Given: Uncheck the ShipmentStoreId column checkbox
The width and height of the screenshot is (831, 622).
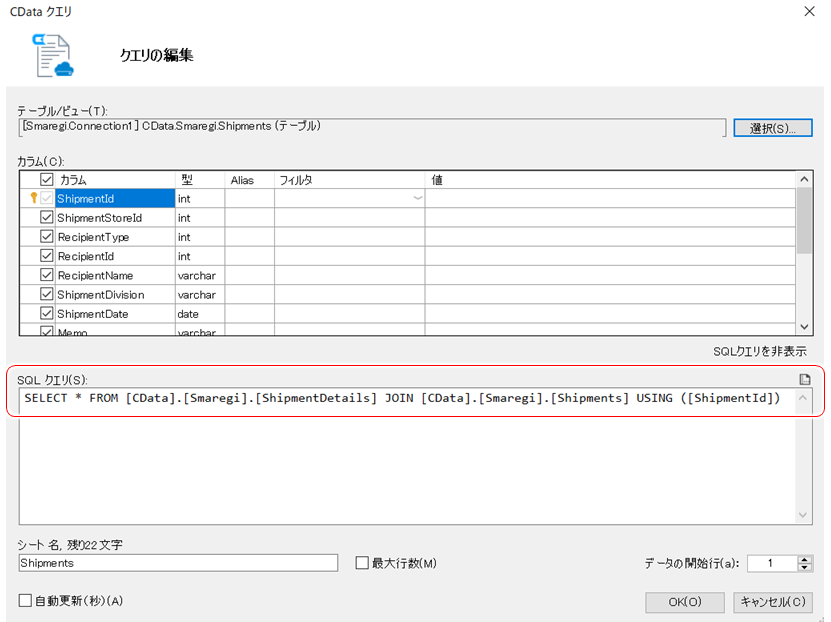Looking at the screenshot, I should (47, 217).
